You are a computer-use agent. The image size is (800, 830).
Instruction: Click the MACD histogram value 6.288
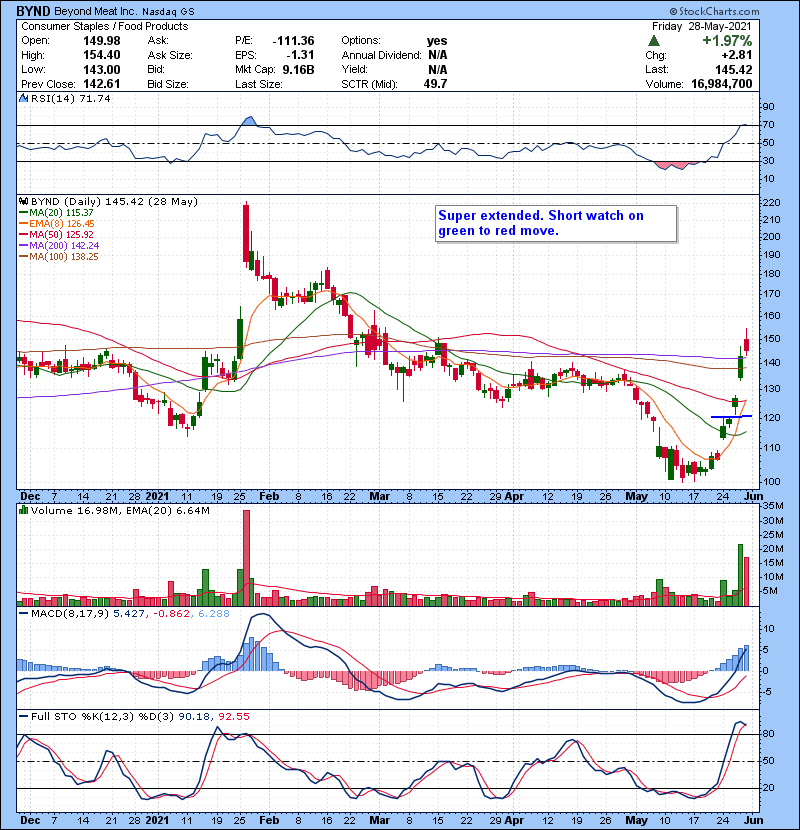coord(214,614)
